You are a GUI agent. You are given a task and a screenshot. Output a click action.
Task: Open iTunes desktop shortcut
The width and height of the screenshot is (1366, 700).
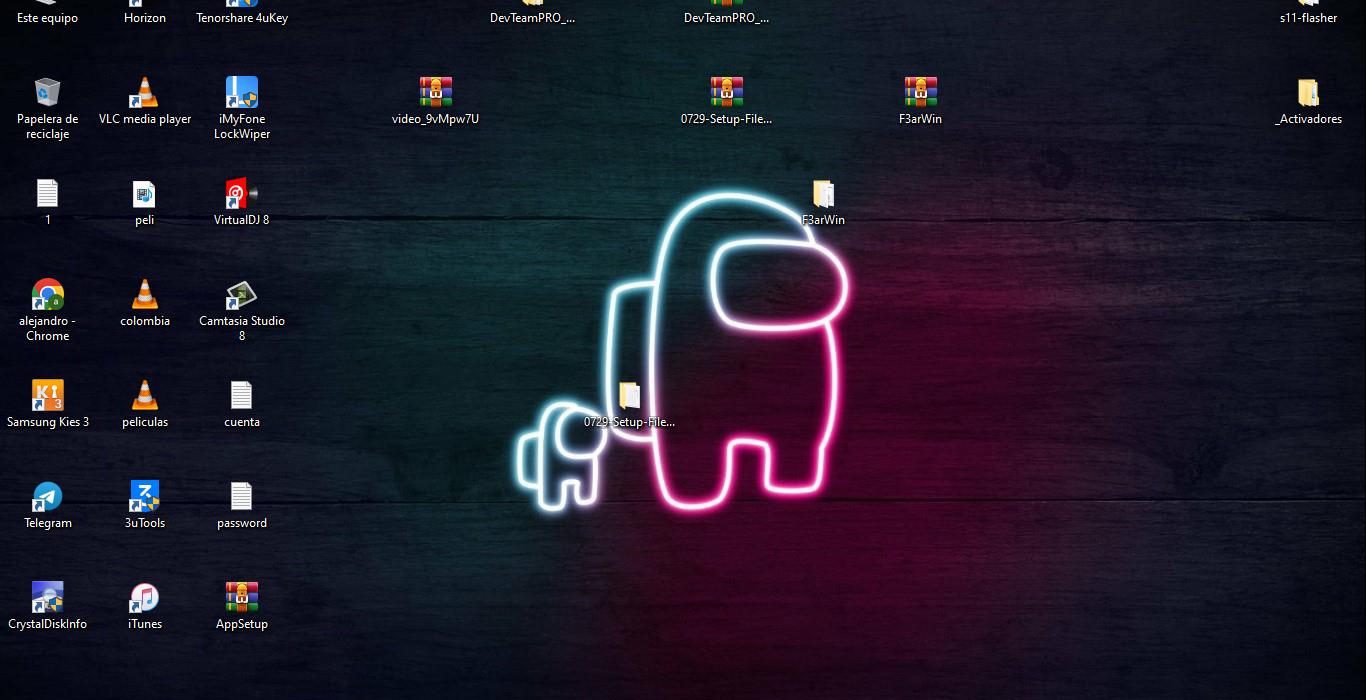point(144,598)
